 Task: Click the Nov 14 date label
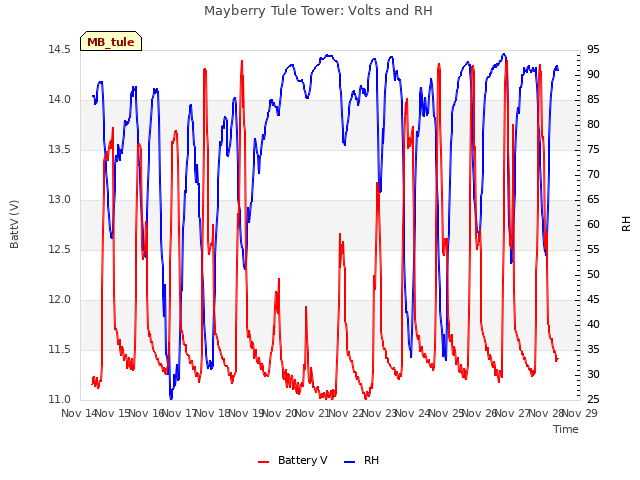point(79,413)
